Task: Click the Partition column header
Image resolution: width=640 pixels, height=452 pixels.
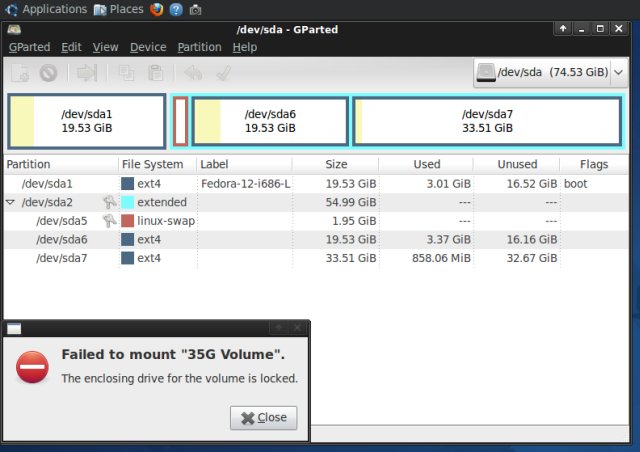Action: [61, 165]
